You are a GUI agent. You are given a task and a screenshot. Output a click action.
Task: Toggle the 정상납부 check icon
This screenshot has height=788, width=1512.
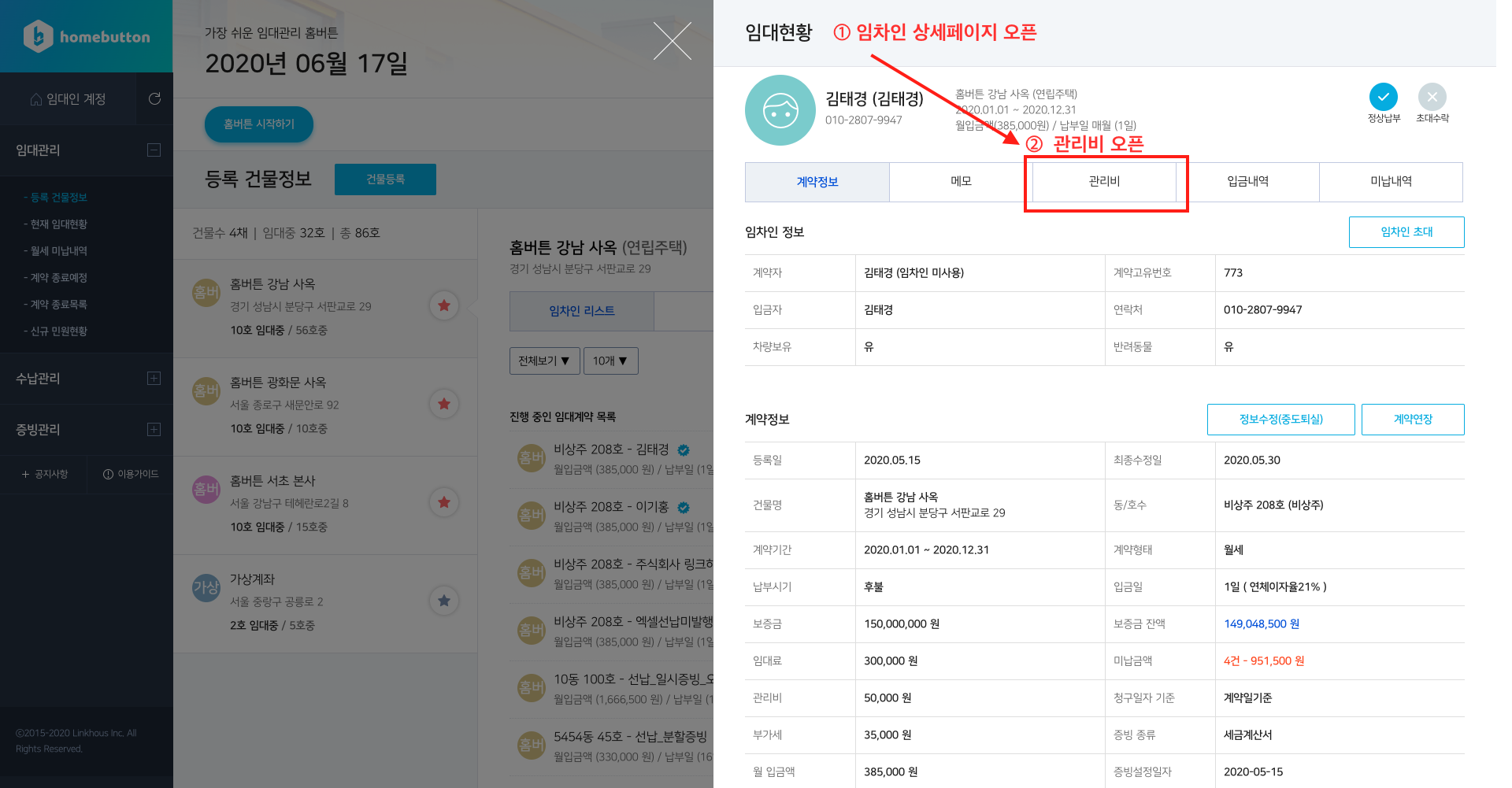(x=1383, y=97)
